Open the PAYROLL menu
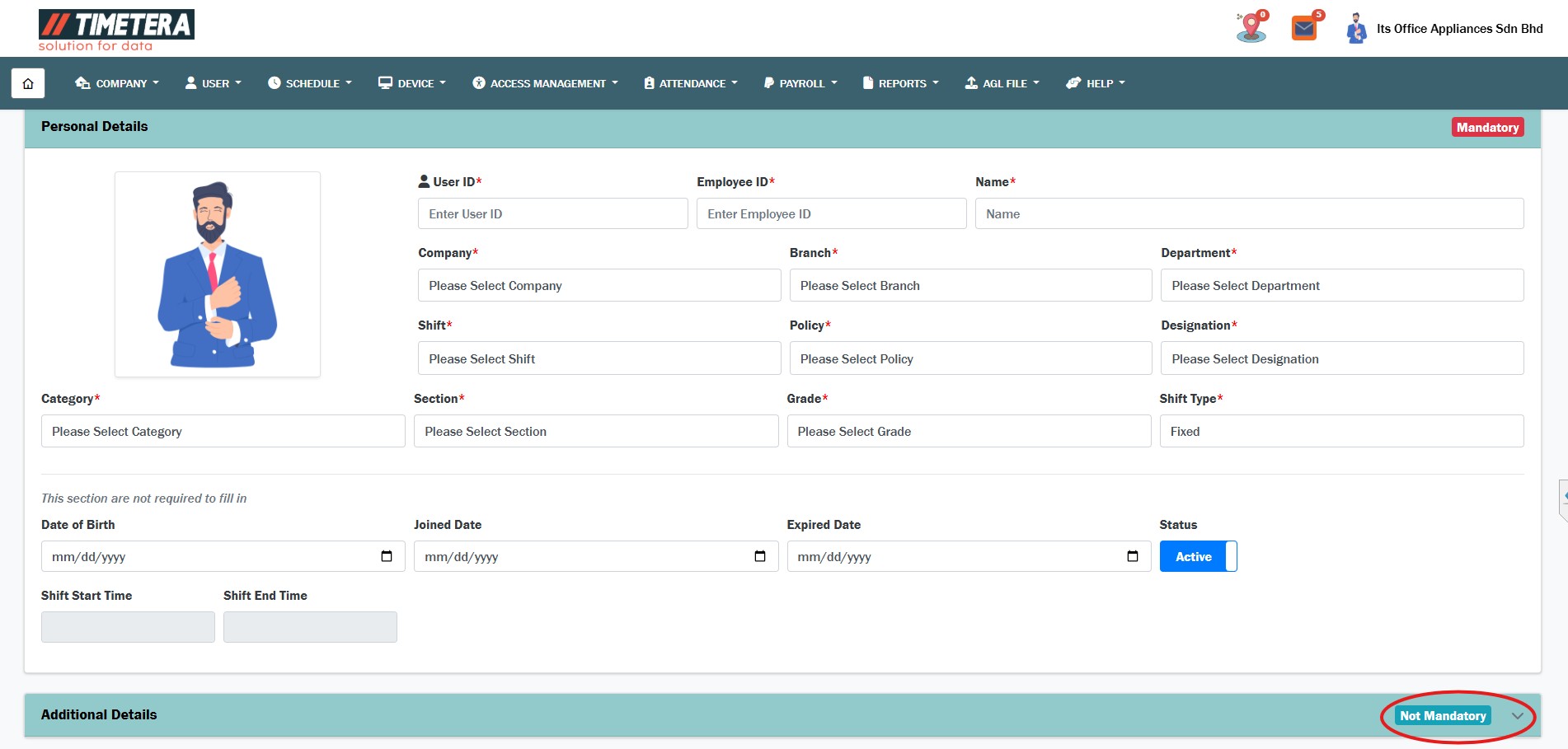 click(x=800, y=83)
